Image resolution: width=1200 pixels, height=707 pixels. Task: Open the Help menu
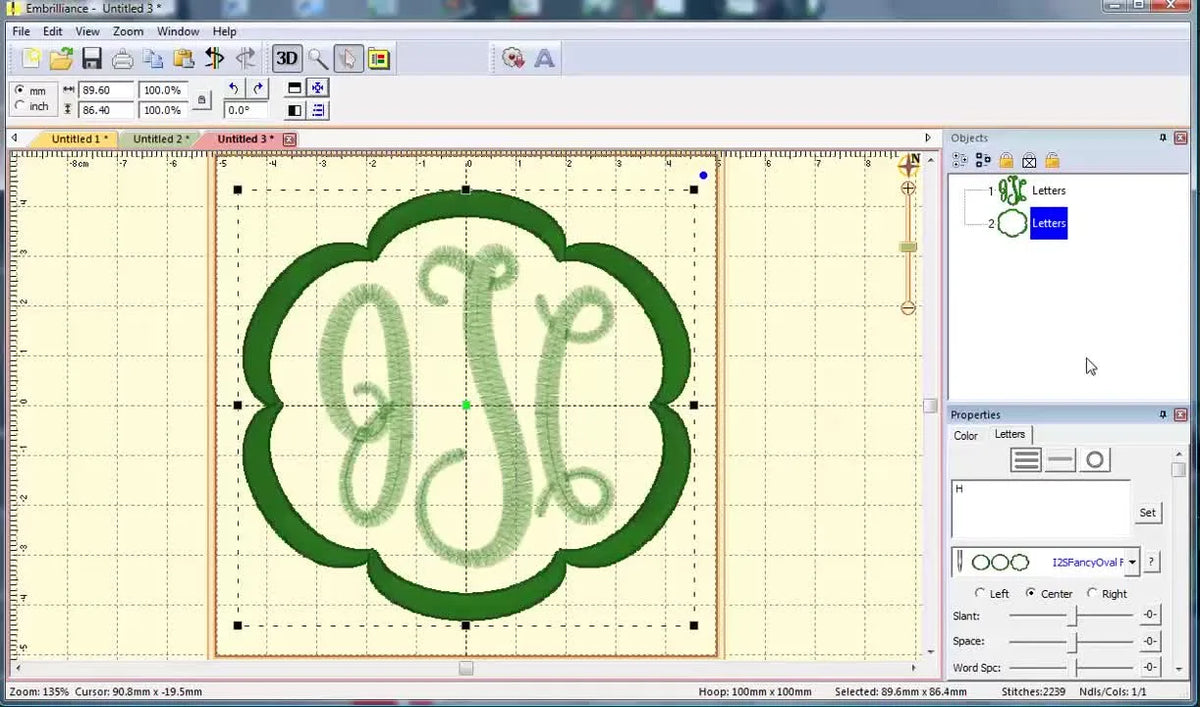(x=225, y=31)
